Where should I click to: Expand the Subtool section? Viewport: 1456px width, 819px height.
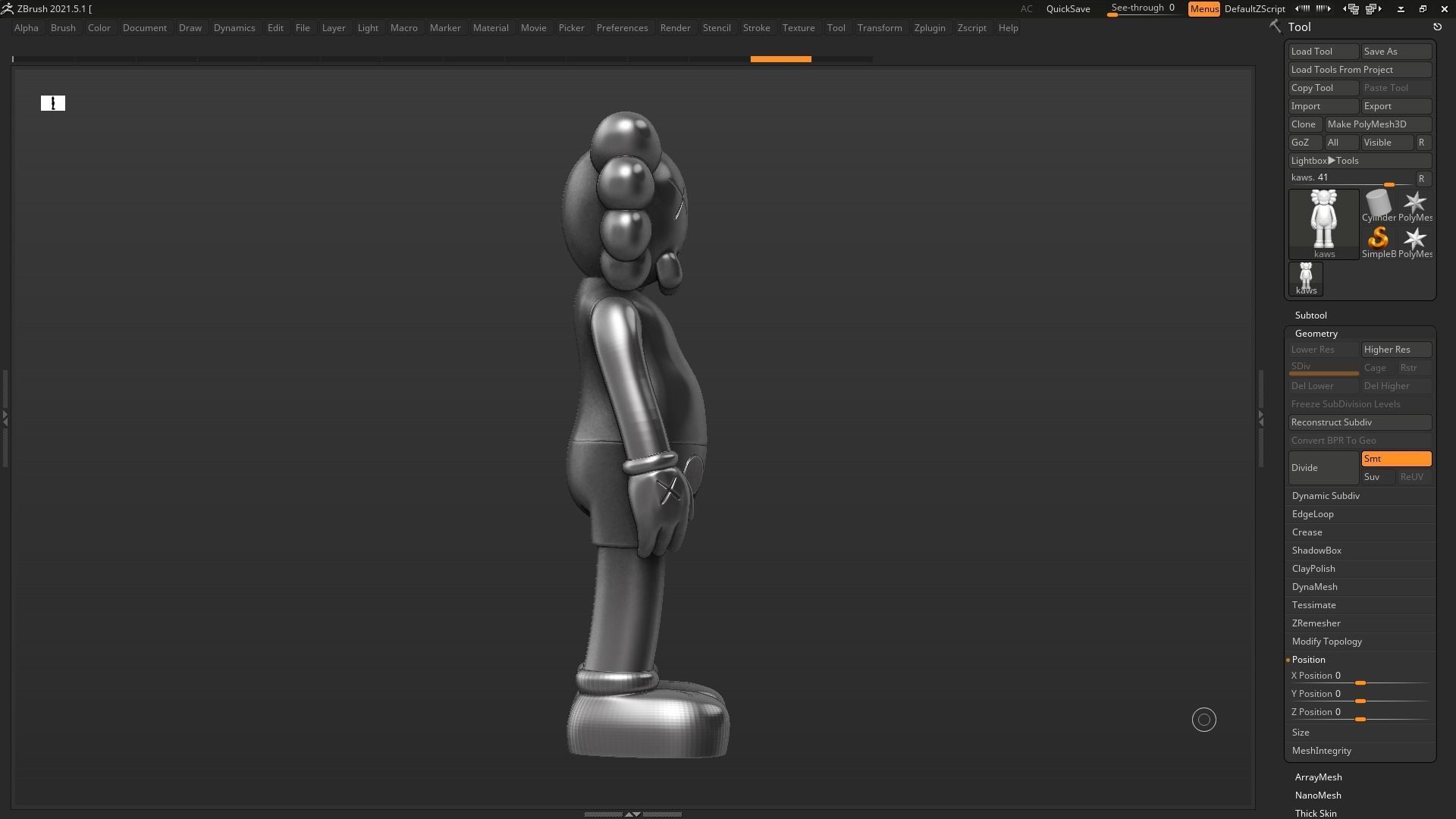[1310, 315]
